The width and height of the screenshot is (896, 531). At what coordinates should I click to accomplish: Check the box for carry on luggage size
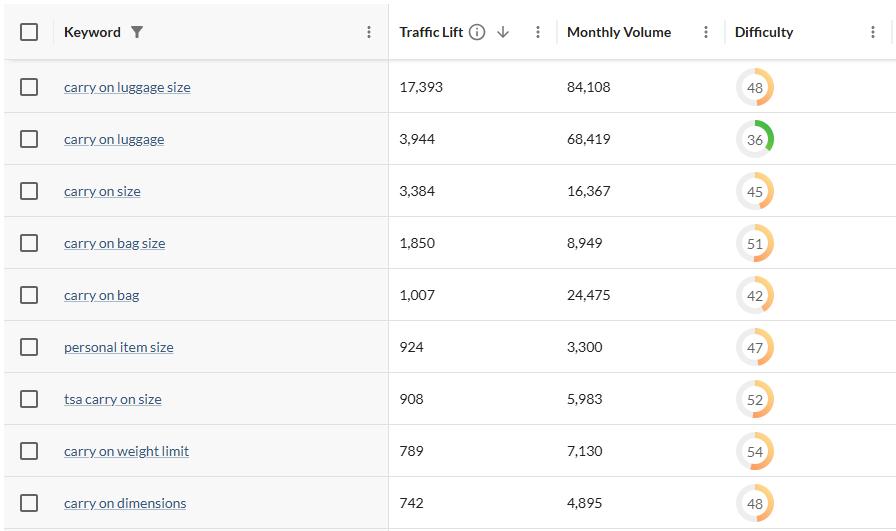point(29,87)
